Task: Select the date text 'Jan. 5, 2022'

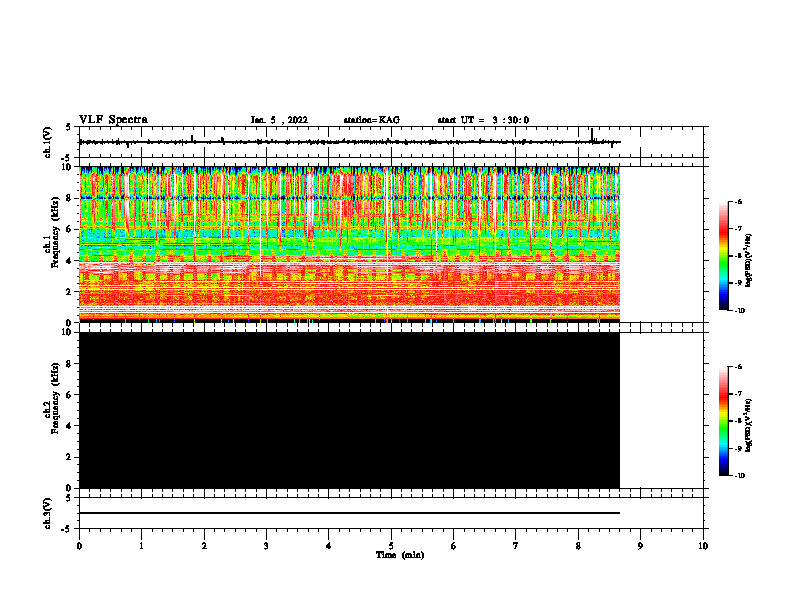Action: point(279,120)
